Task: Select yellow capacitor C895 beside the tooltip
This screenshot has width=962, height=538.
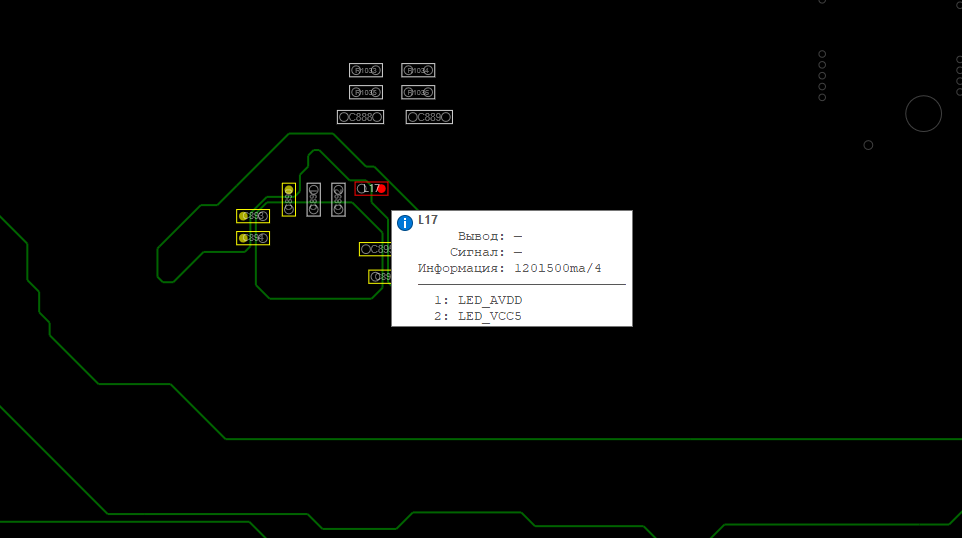Action: click(375, 249)
